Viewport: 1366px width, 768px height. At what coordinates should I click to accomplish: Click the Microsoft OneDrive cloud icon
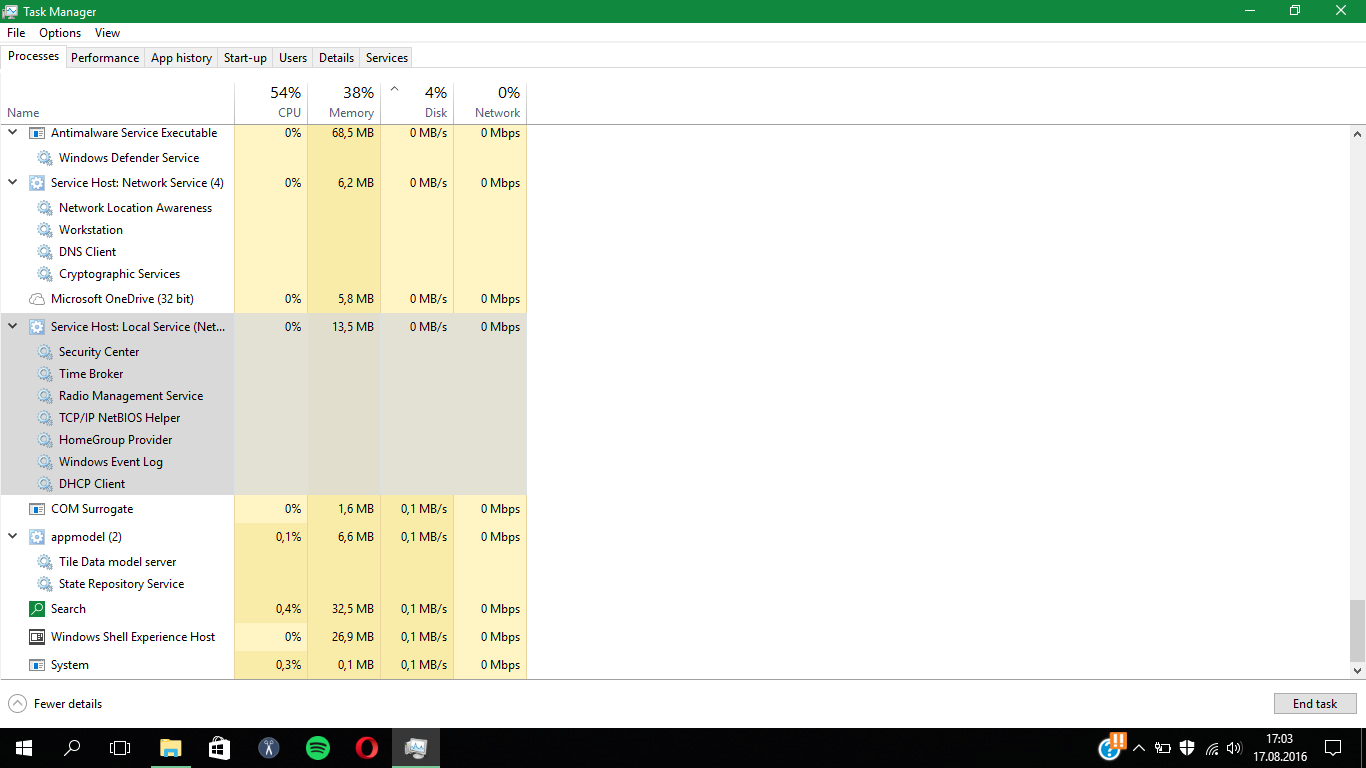coord(37,299)
